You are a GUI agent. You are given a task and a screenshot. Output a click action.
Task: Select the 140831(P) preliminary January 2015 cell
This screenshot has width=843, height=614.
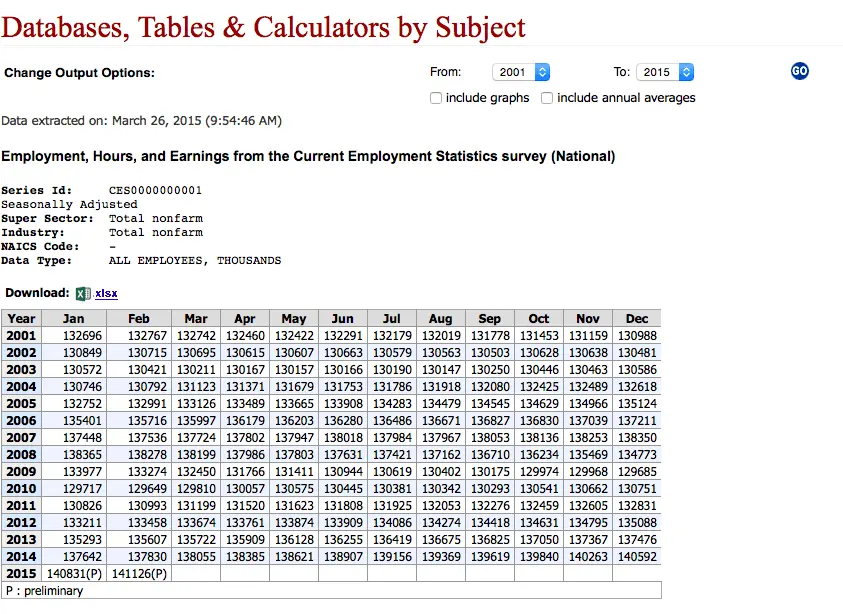pos(74,573)
